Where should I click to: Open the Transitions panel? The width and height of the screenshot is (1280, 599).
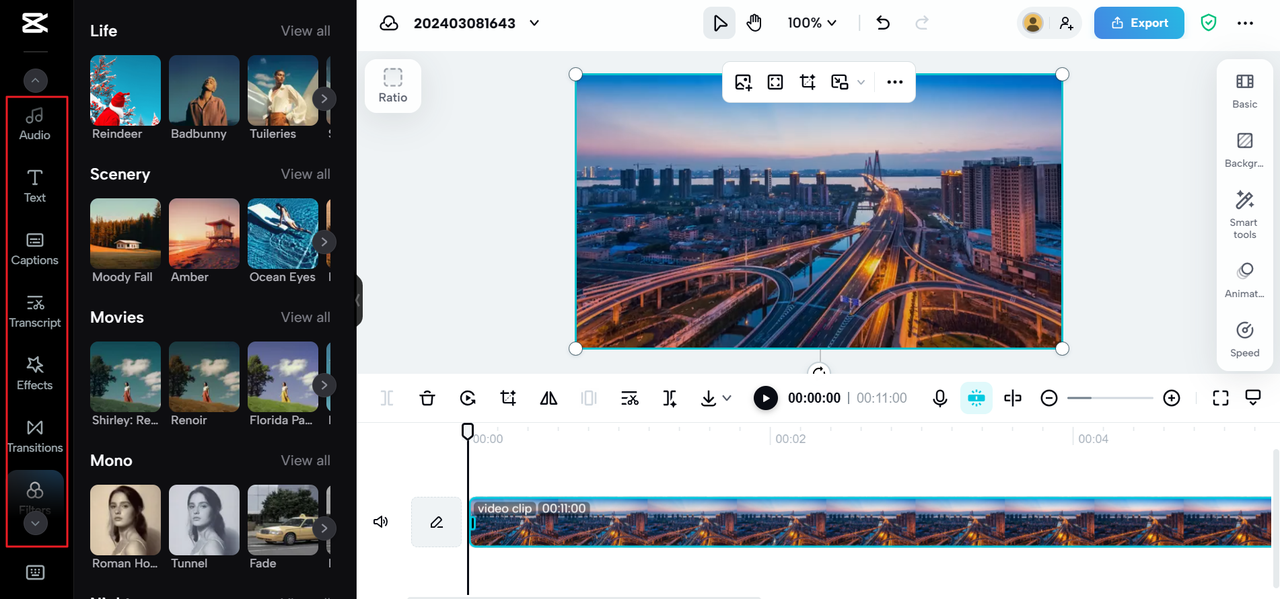[35, 436]
